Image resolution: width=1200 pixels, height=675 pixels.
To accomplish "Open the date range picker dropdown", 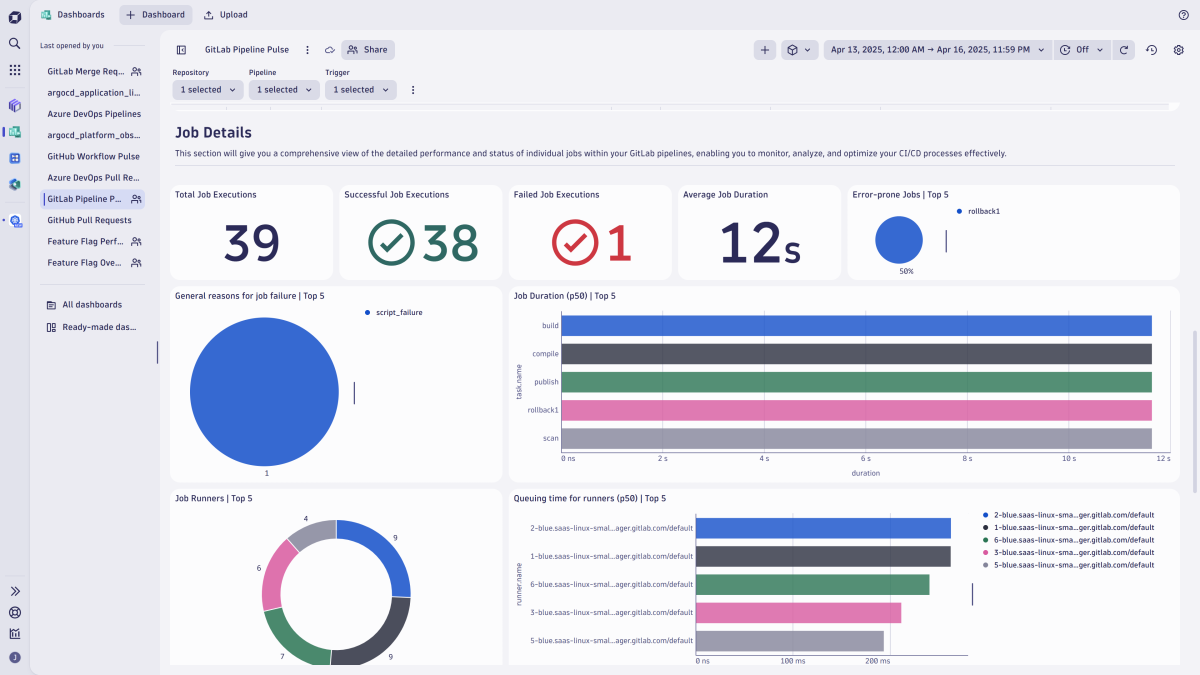I will point(937,48).
